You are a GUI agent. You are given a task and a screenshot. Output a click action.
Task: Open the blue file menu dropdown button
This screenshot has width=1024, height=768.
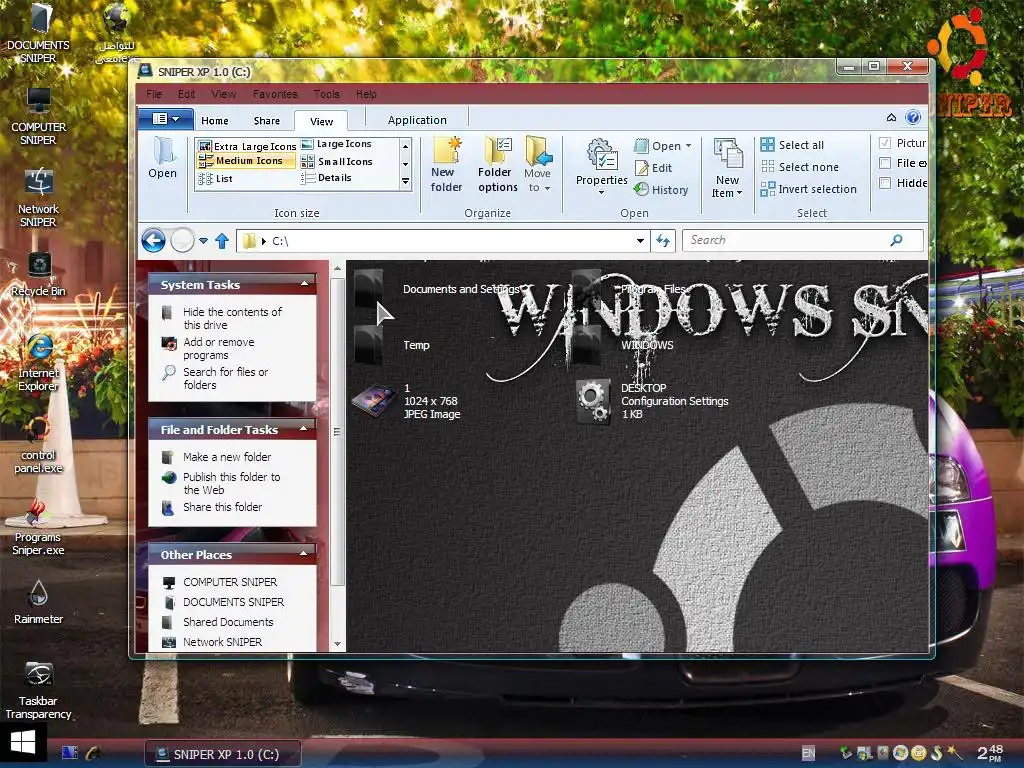(166, 119)
